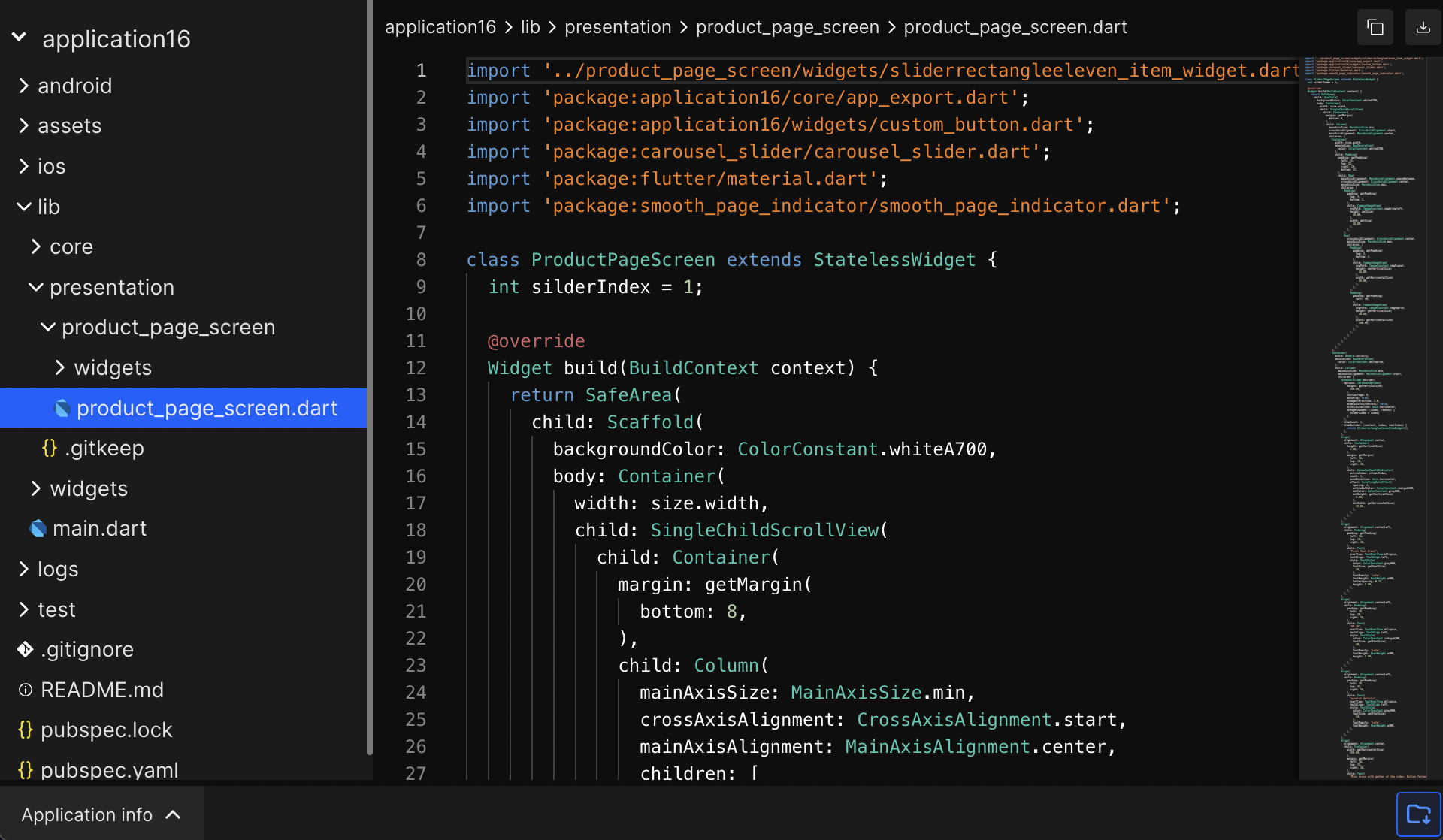Open the .gitignore file
This screenshot has width=1443, height=840.
87,649
